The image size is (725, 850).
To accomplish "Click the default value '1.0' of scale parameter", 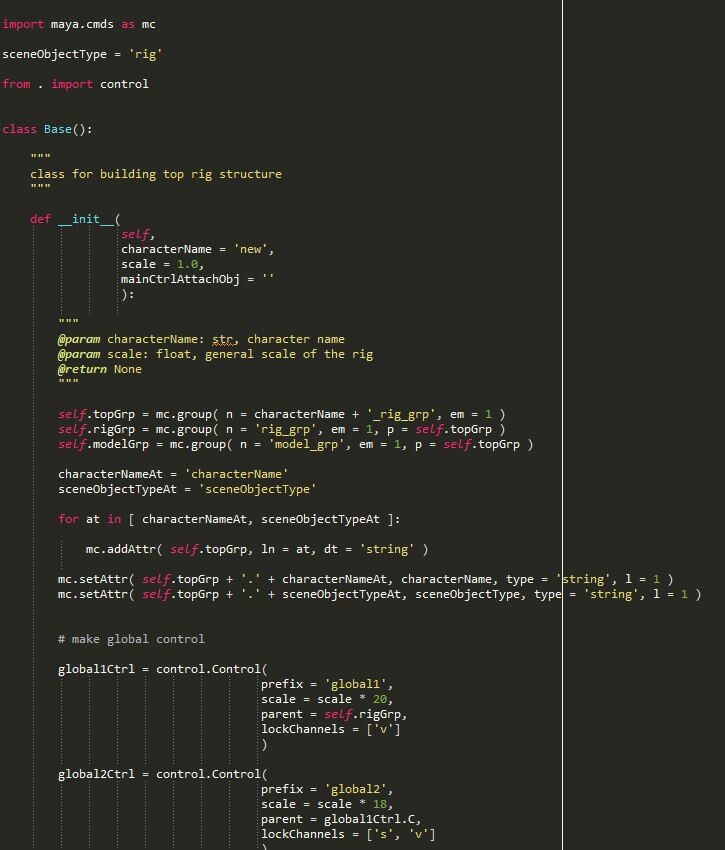I will tap(187, 264).
